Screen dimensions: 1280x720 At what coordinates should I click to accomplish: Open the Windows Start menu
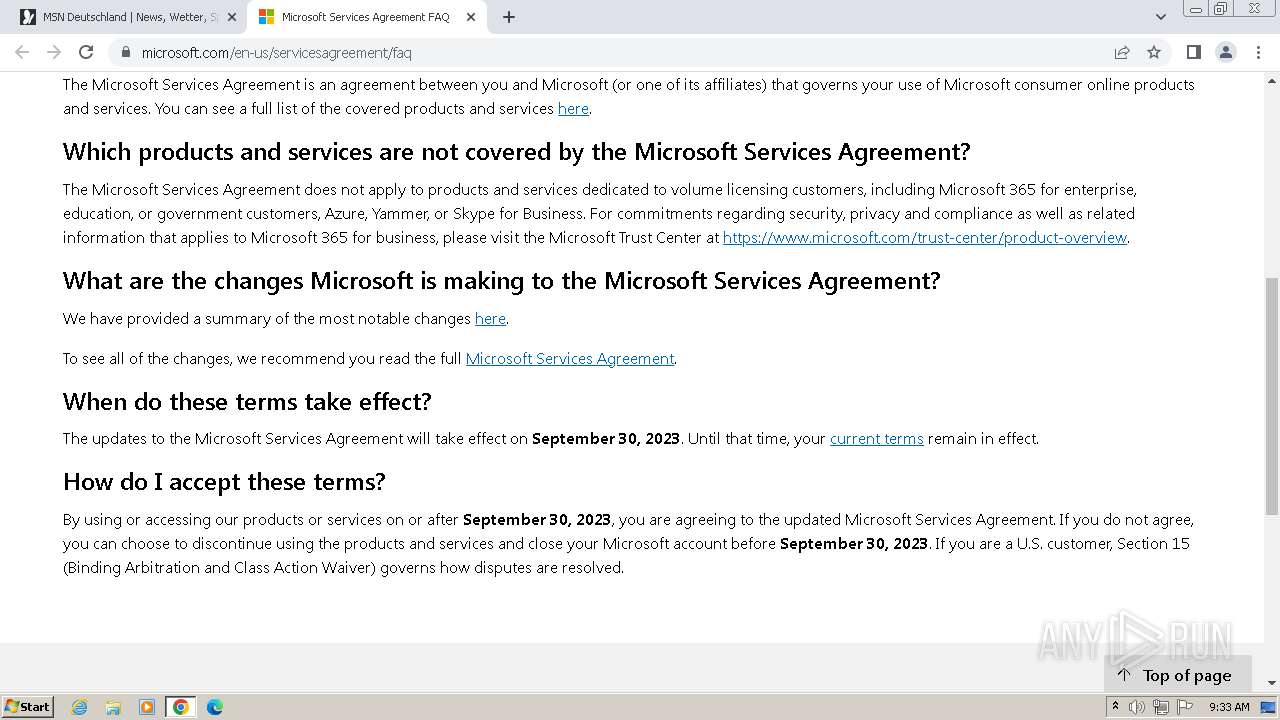click(28, 706)
